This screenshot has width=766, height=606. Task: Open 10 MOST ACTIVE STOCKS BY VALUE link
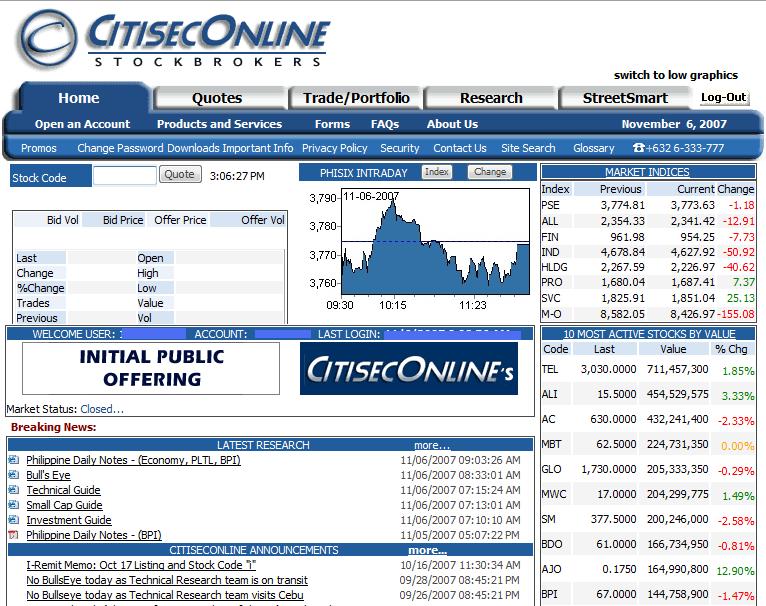(x=649, y=334)
